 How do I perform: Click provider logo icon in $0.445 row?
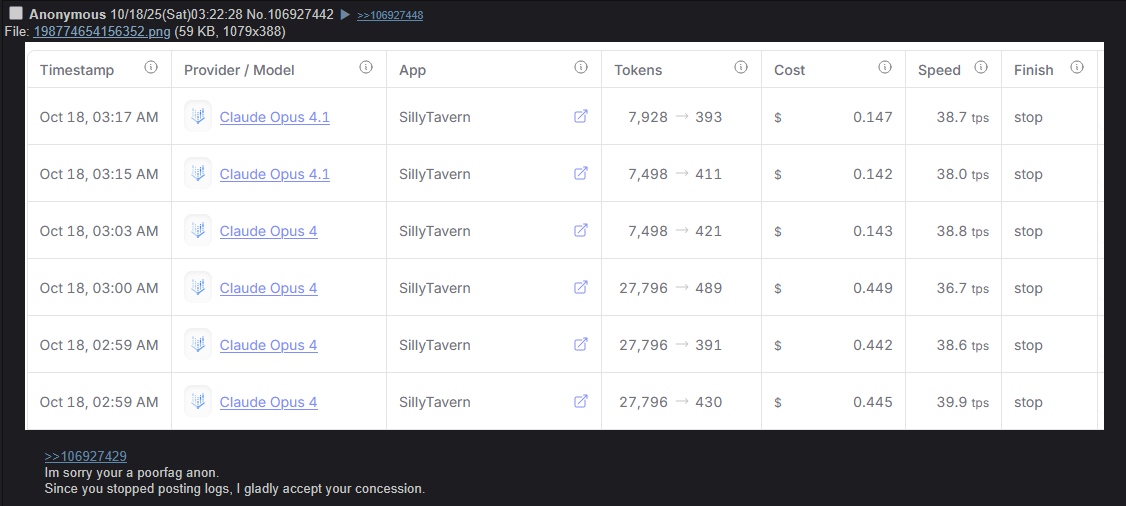tap(197, 401)
